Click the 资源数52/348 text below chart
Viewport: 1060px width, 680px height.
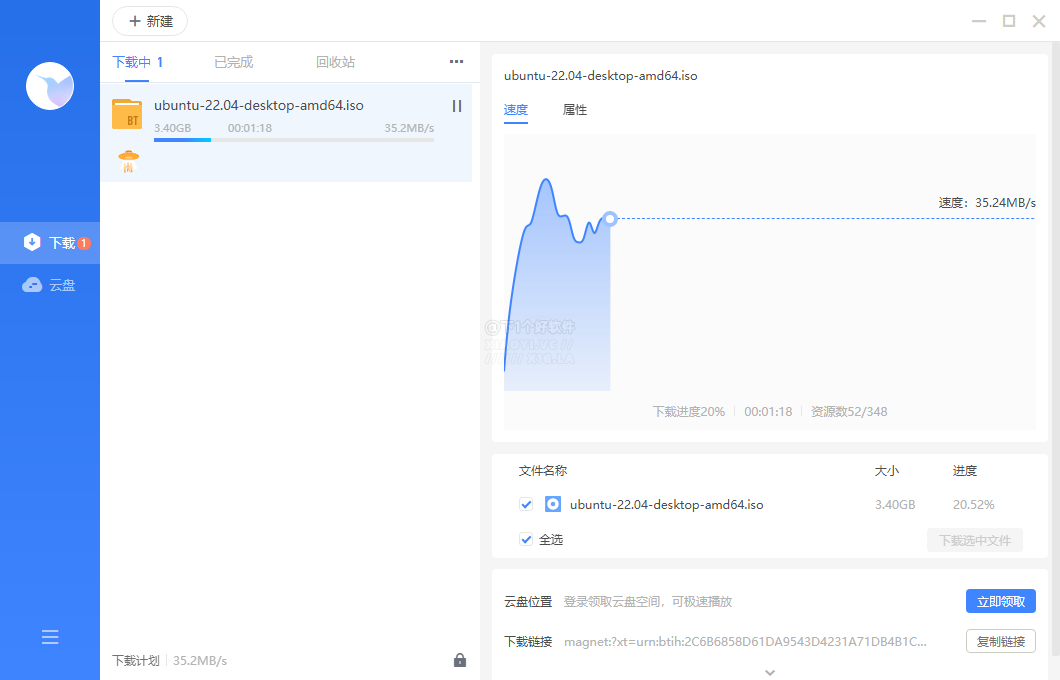pyautogui.click(x=849, y=412)
